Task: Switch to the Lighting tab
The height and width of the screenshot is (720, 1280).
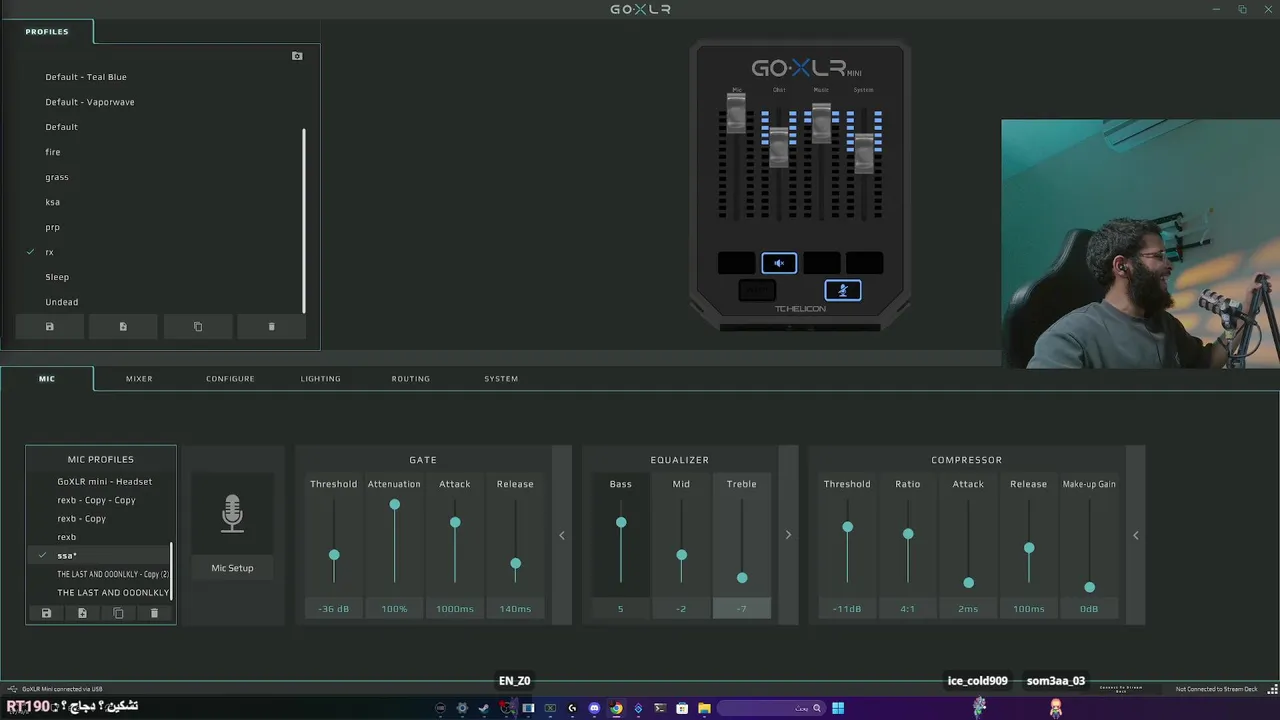Action: click(321, 379)
